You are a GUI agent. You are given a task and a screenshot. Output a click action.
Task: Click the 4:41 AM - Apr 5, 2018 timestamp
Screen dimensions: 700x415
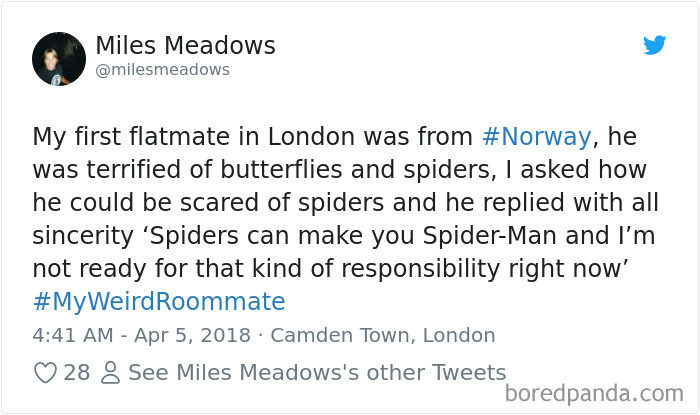coord(142,336)
